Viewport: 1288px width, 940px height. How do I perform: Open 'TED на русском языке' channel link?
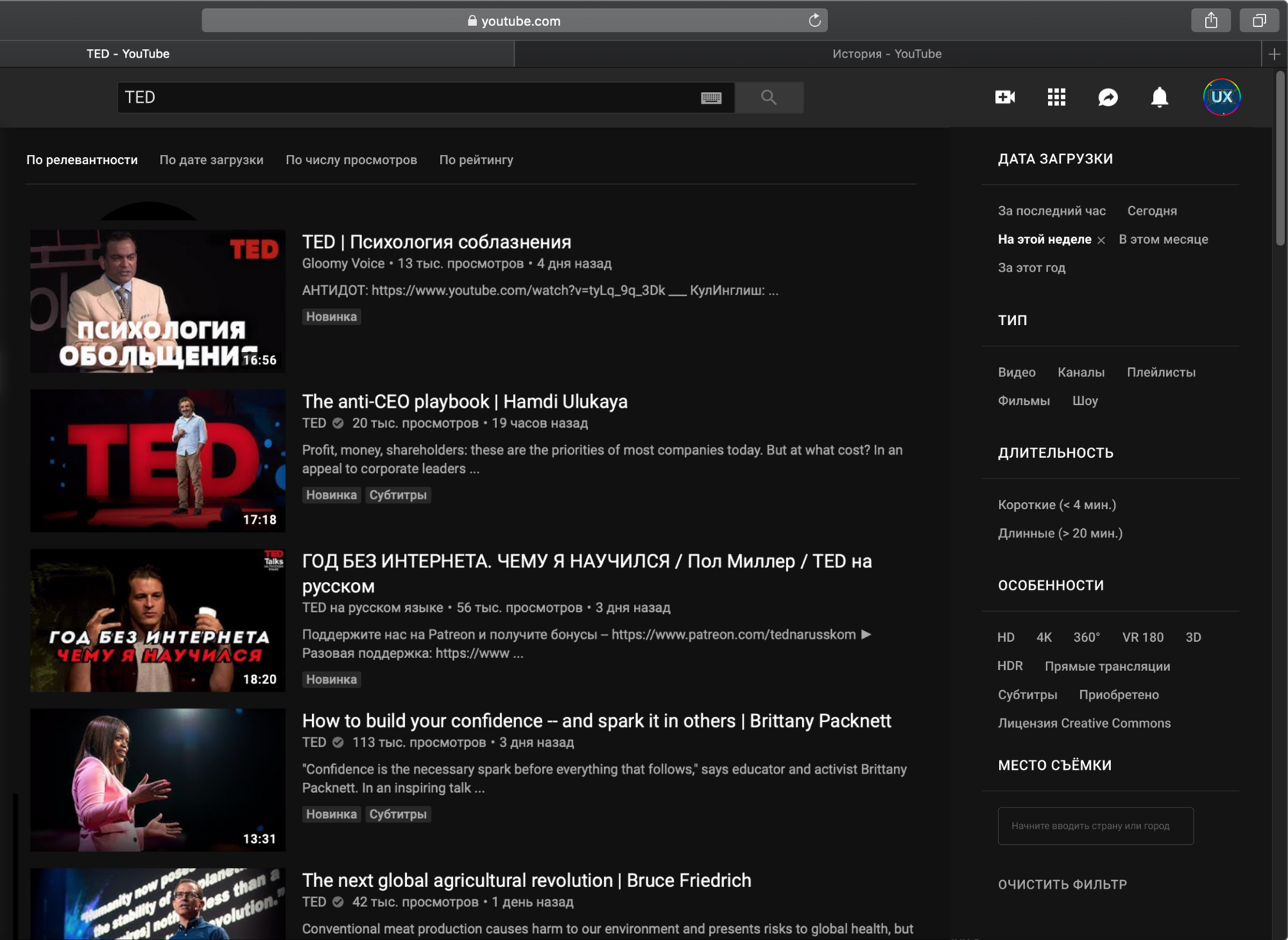coord(373,607)
